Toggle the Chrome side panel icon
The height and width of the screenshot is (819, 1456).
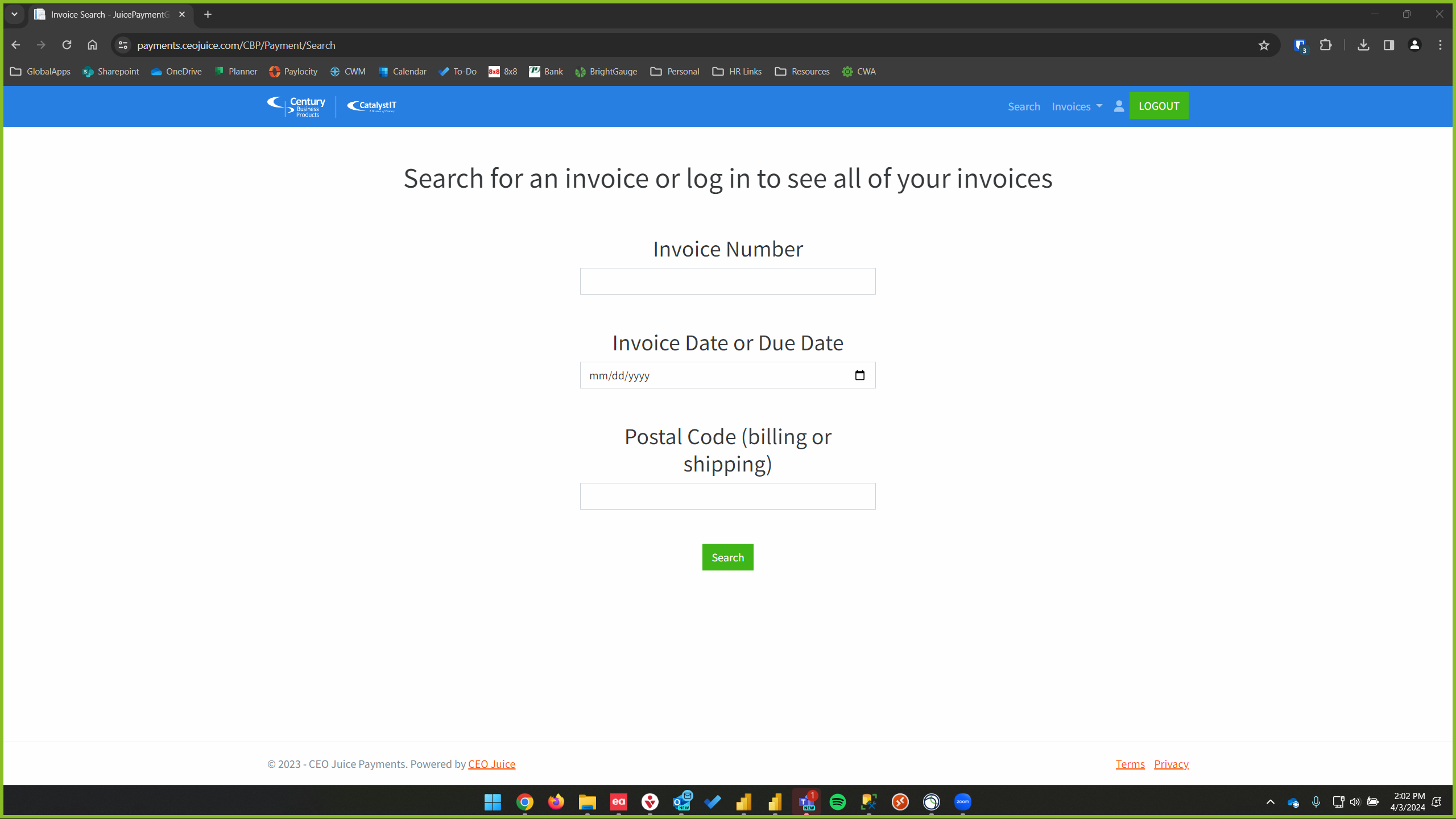coord(1389,45)
